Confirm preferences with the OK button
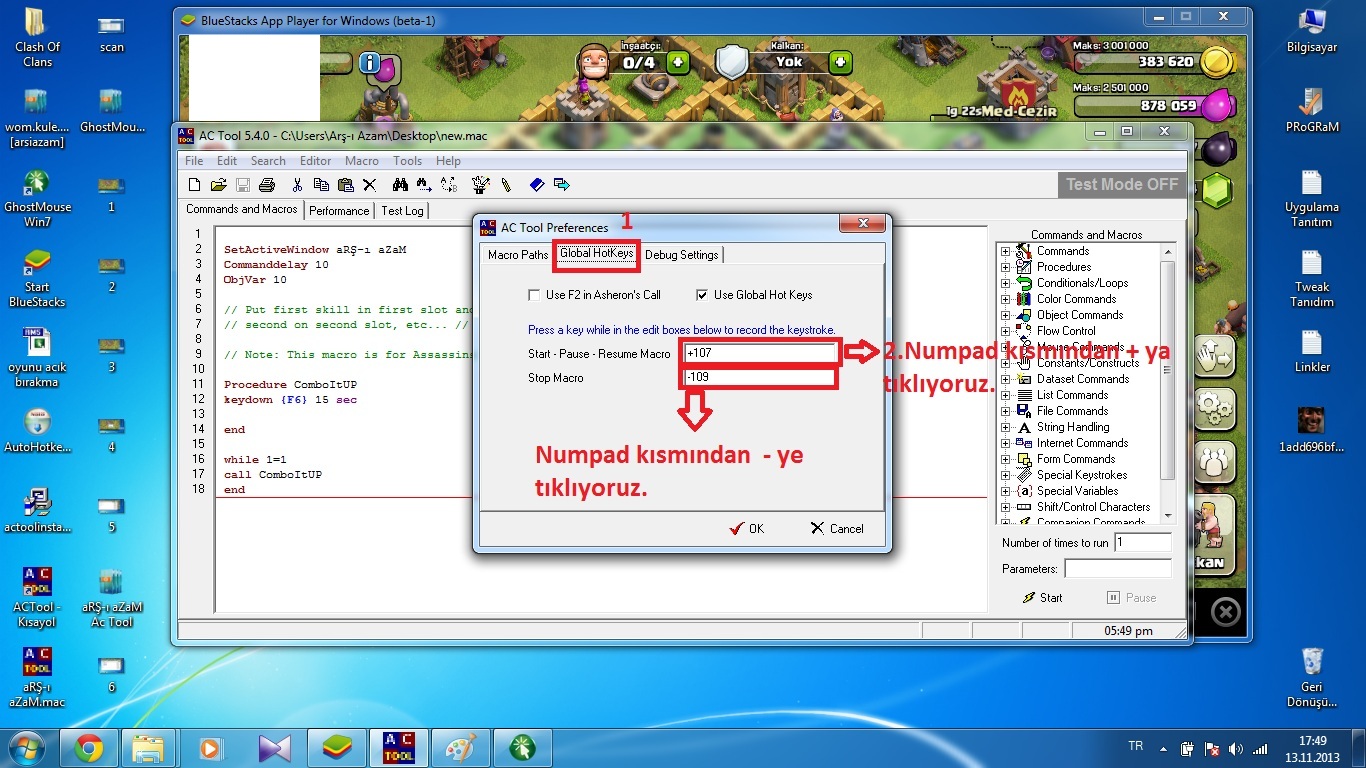This screenshot has width=1366, height=768. (x=747, y=529)
